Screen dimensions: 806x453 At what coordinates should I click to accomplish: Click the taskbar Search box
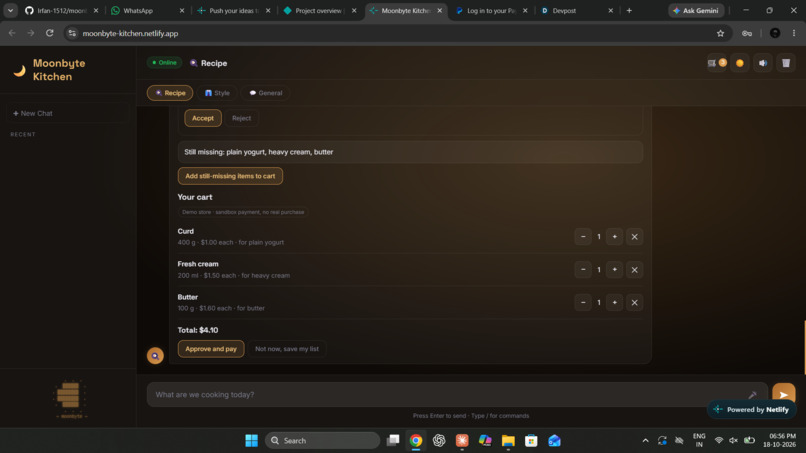point(322,441)
